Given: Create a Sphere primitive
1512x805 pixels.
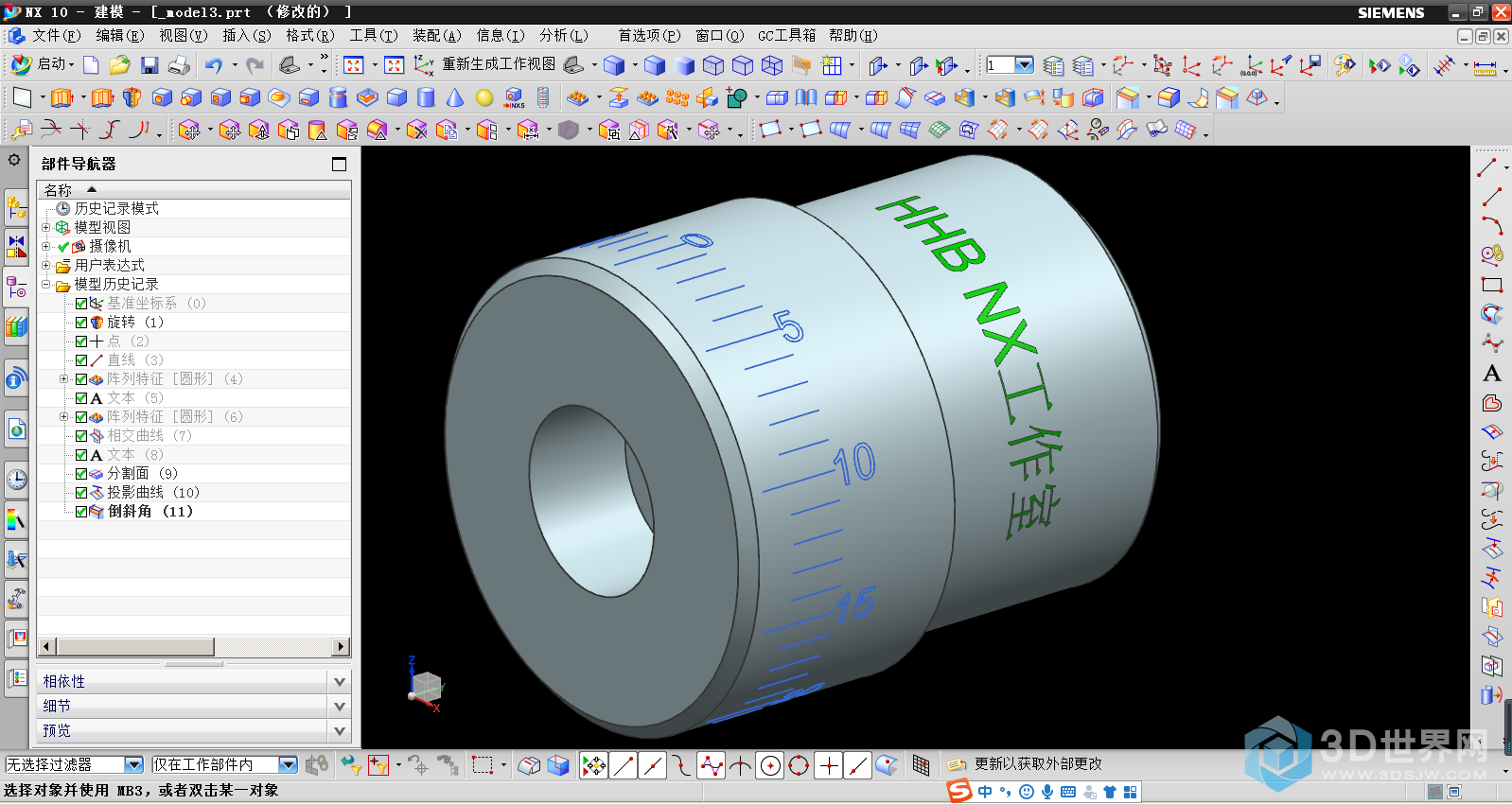Looking at the screenshot, I should [484, 97].
